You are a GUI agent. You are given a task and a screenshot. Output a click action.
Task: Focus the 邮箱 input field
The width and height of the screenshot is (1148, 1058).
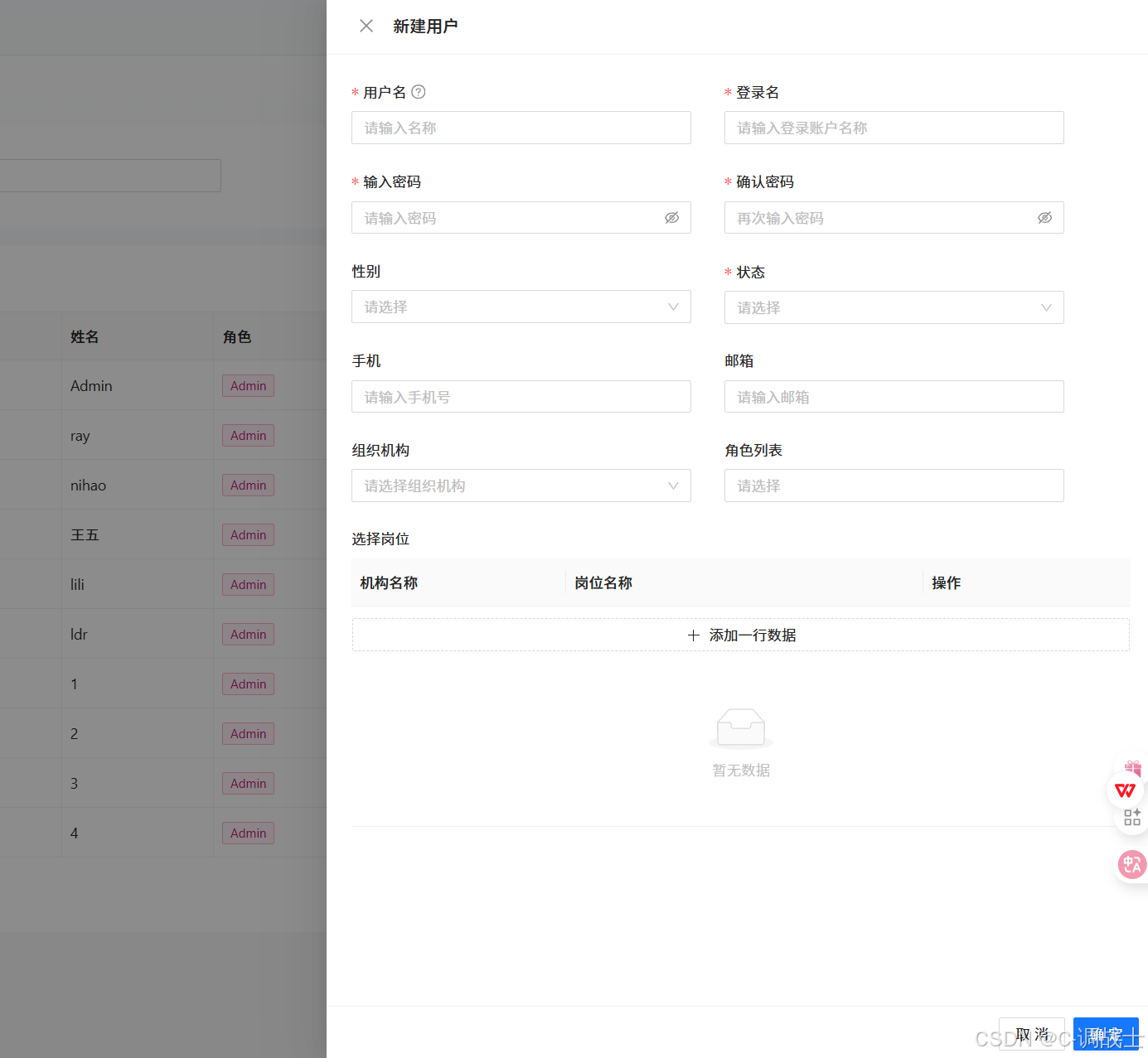[x=894, y=397]
